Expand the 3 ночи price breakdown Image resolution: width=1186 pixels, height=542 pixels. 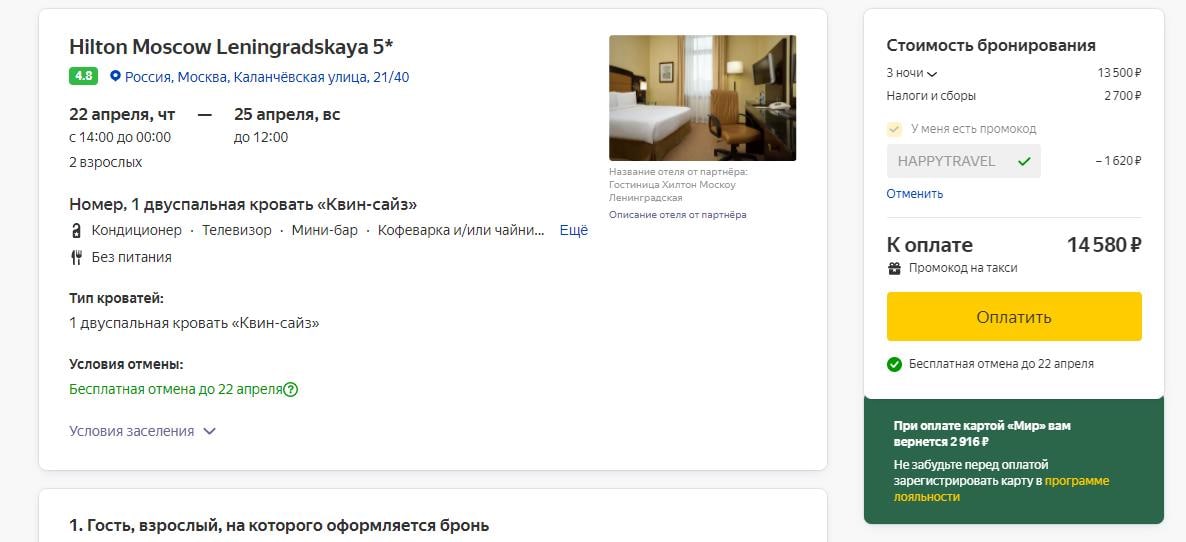[x=911, y=73]
